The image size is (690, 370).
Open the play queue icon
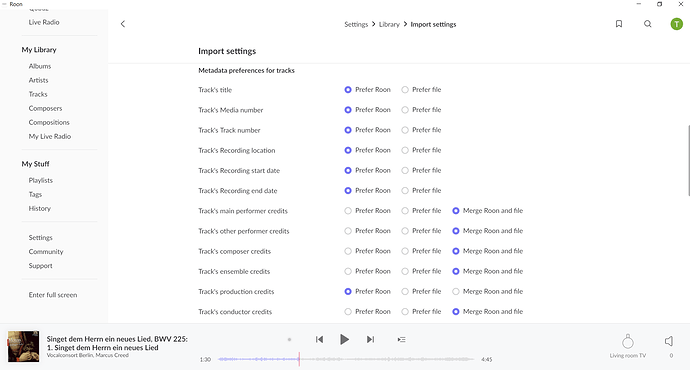(x=401, y=340)
